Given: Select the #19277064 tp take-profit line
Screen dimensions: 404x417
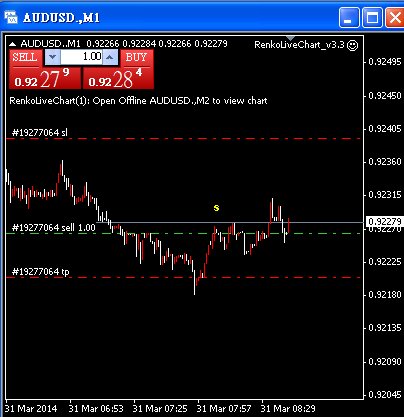Looking at the screenshot, I should pos(183,277).
